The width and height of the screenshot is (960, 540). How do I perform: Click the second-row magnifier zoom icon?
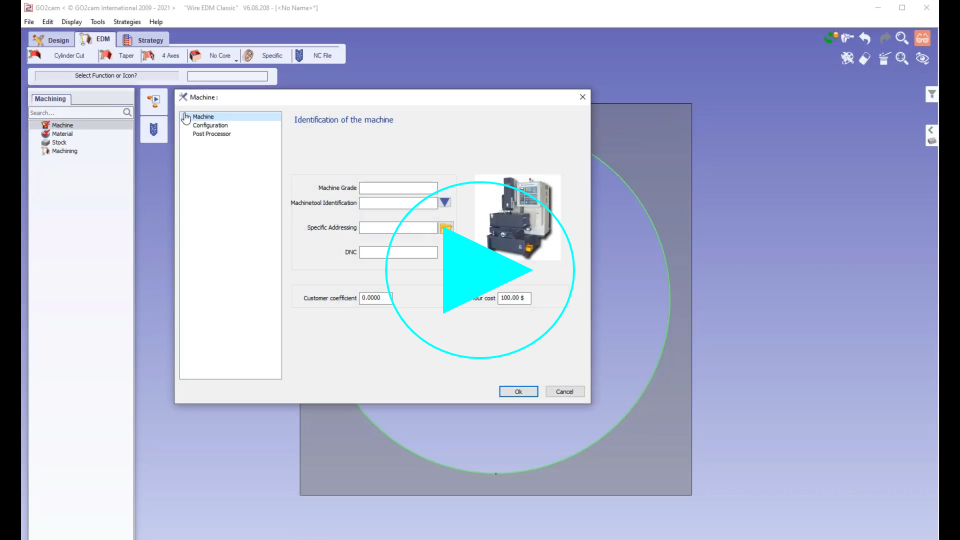[902, 58]
